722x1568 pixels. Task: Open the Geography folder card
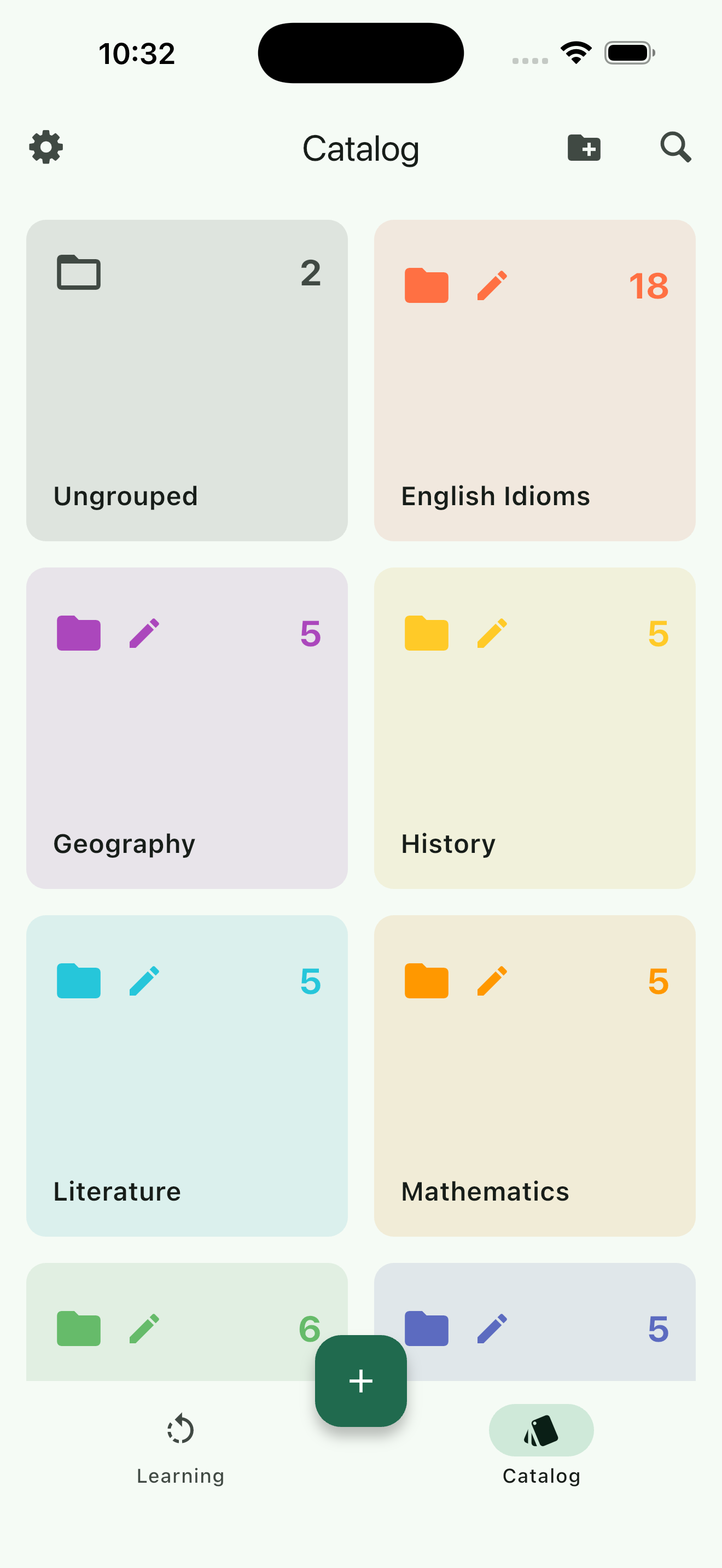(187, 742)
